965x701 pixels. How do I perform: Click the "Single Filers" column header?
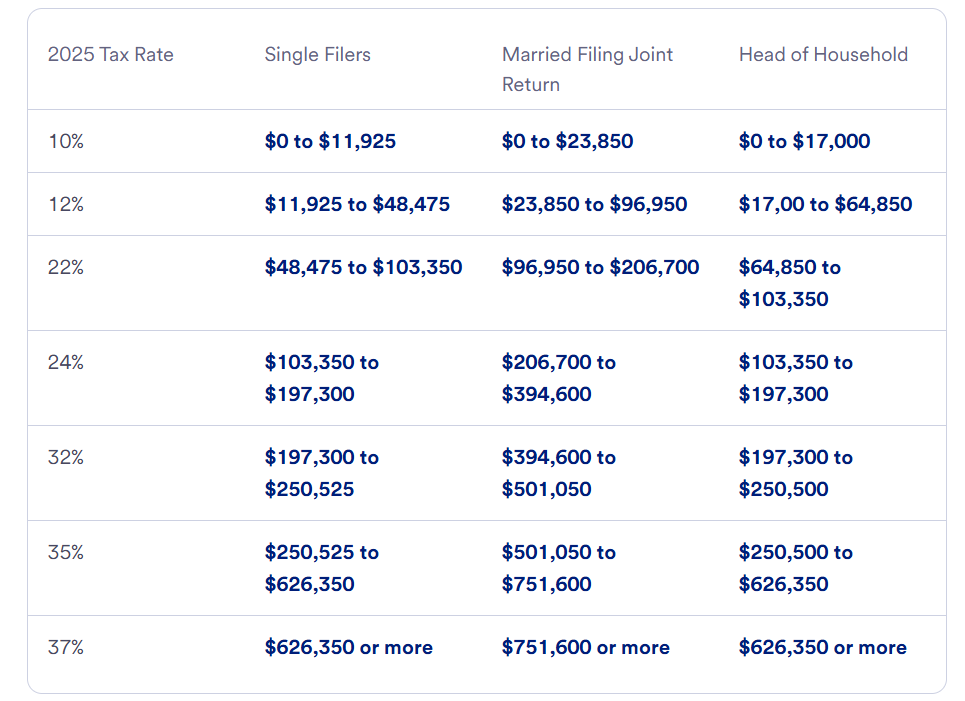317,55
